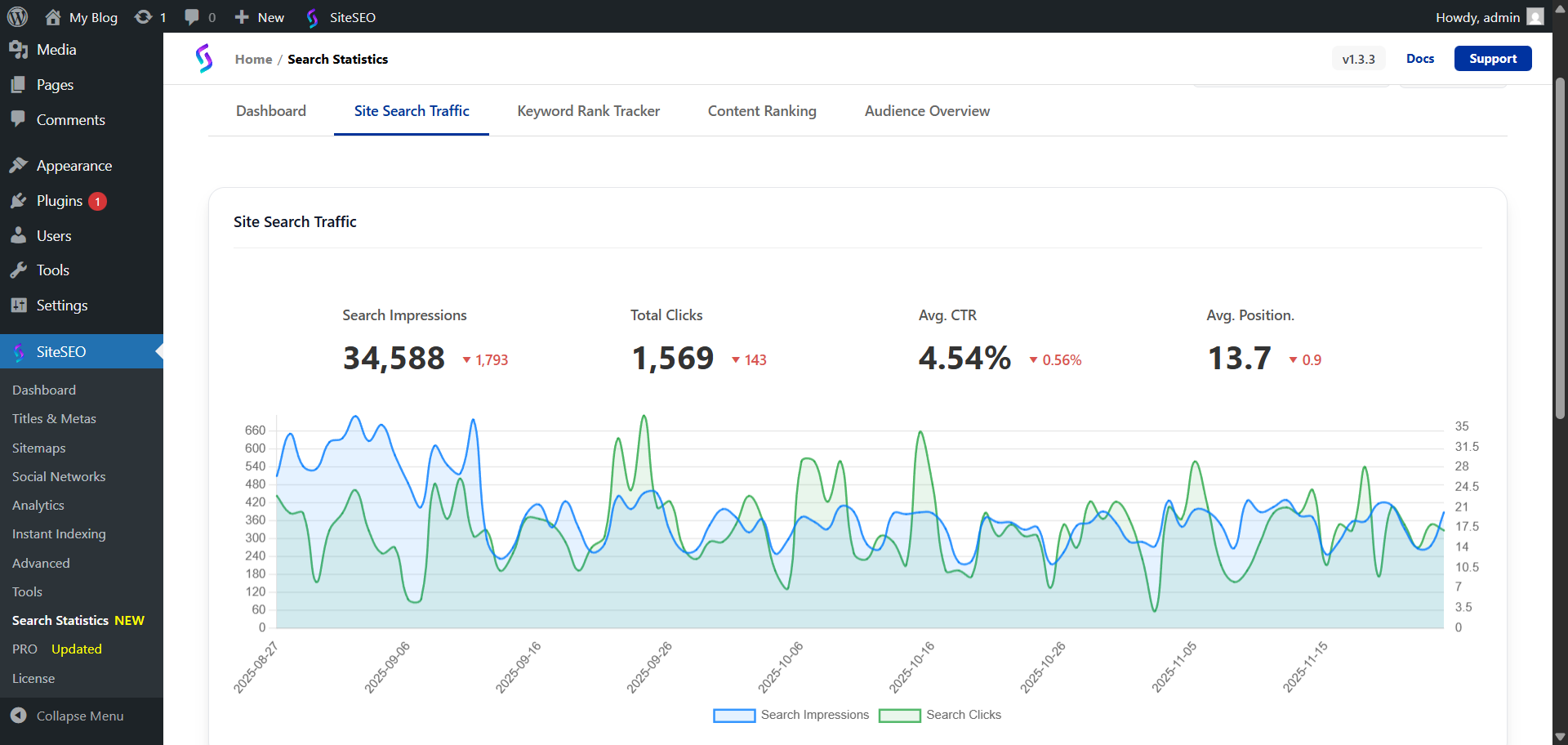1568x745 pixels.
Task: Open the Media library from the sidebar
Action: [20, 49]
